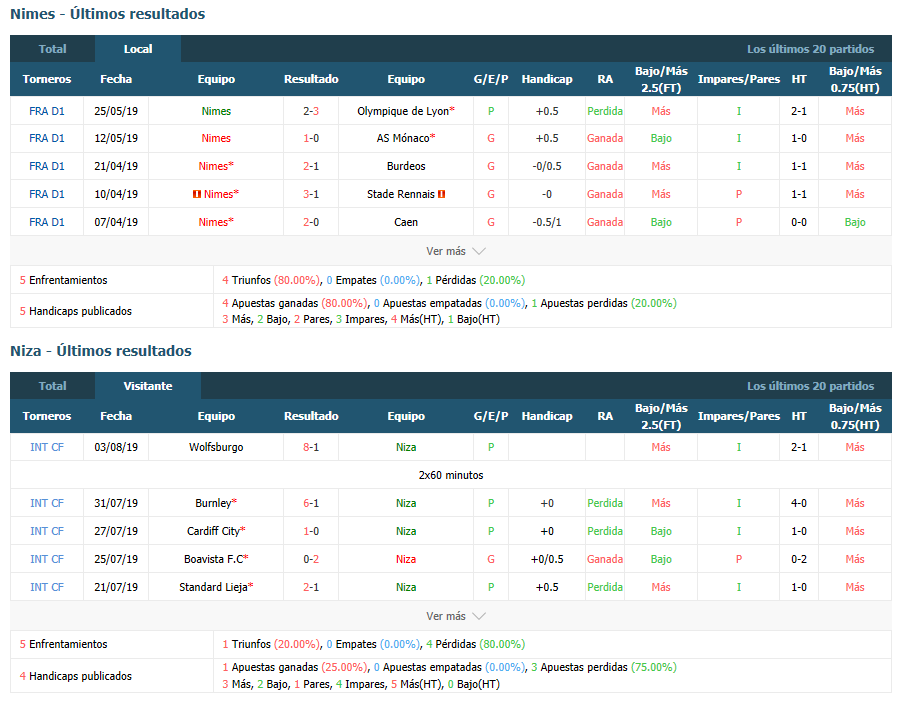This screenshot has height=701, width=899.
Task: Click Burdeos team name
Action: coord(406,166)
